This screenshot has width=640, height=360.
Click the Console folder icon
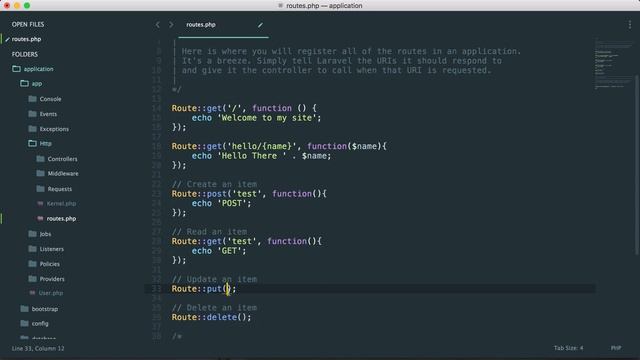[x=33, y=99]
